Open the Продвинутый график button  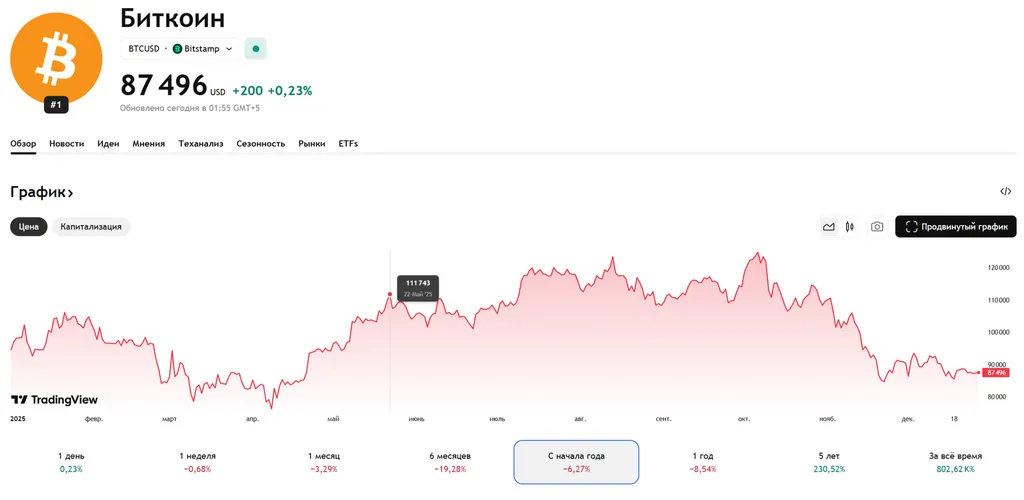[x=955, y=227]
